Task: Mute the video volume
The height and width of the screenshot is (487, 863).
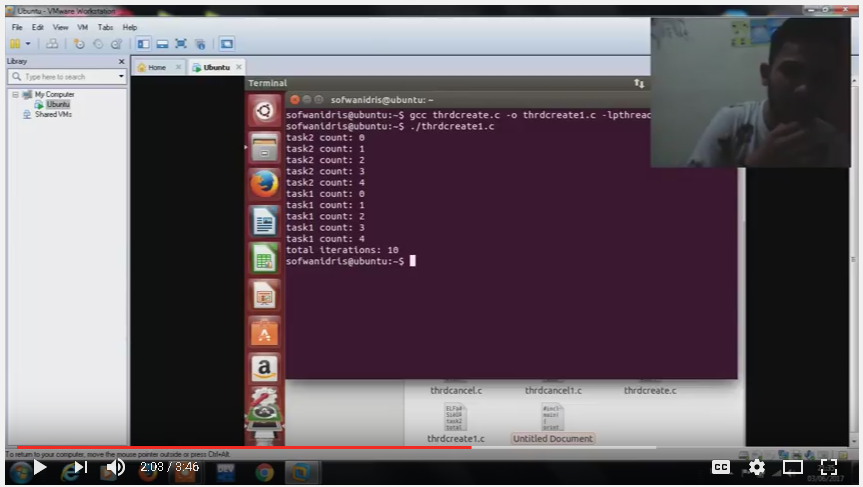Action: click(115, 467)
